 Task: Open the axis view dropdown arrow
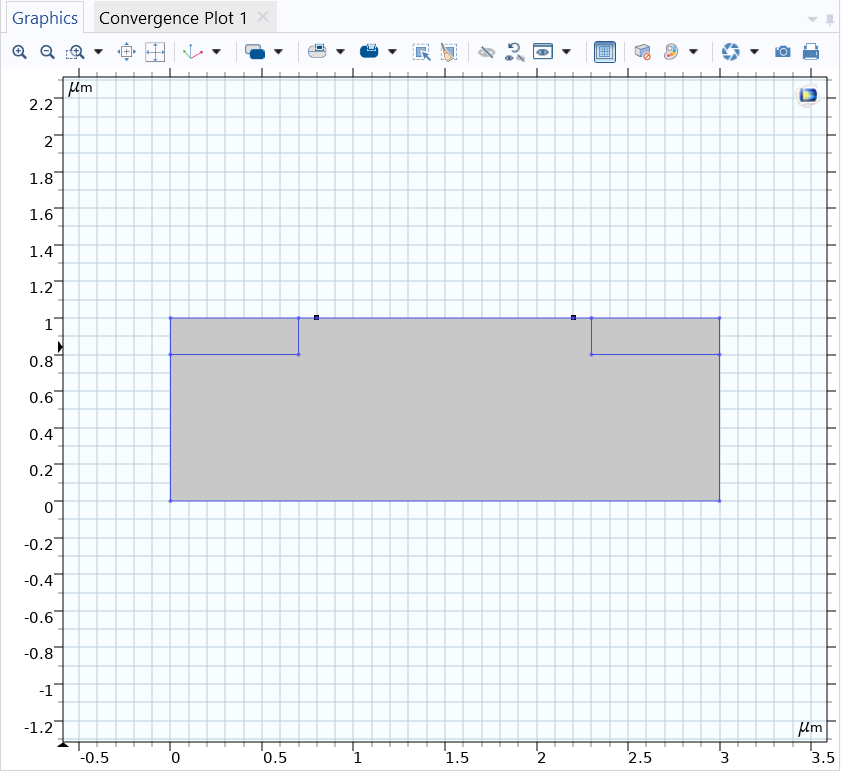click(x=217, y=52)
